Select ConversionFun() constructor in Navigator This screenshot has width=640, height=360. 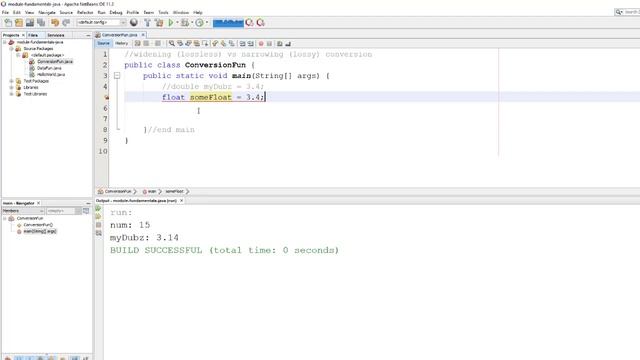click(38, 225)
